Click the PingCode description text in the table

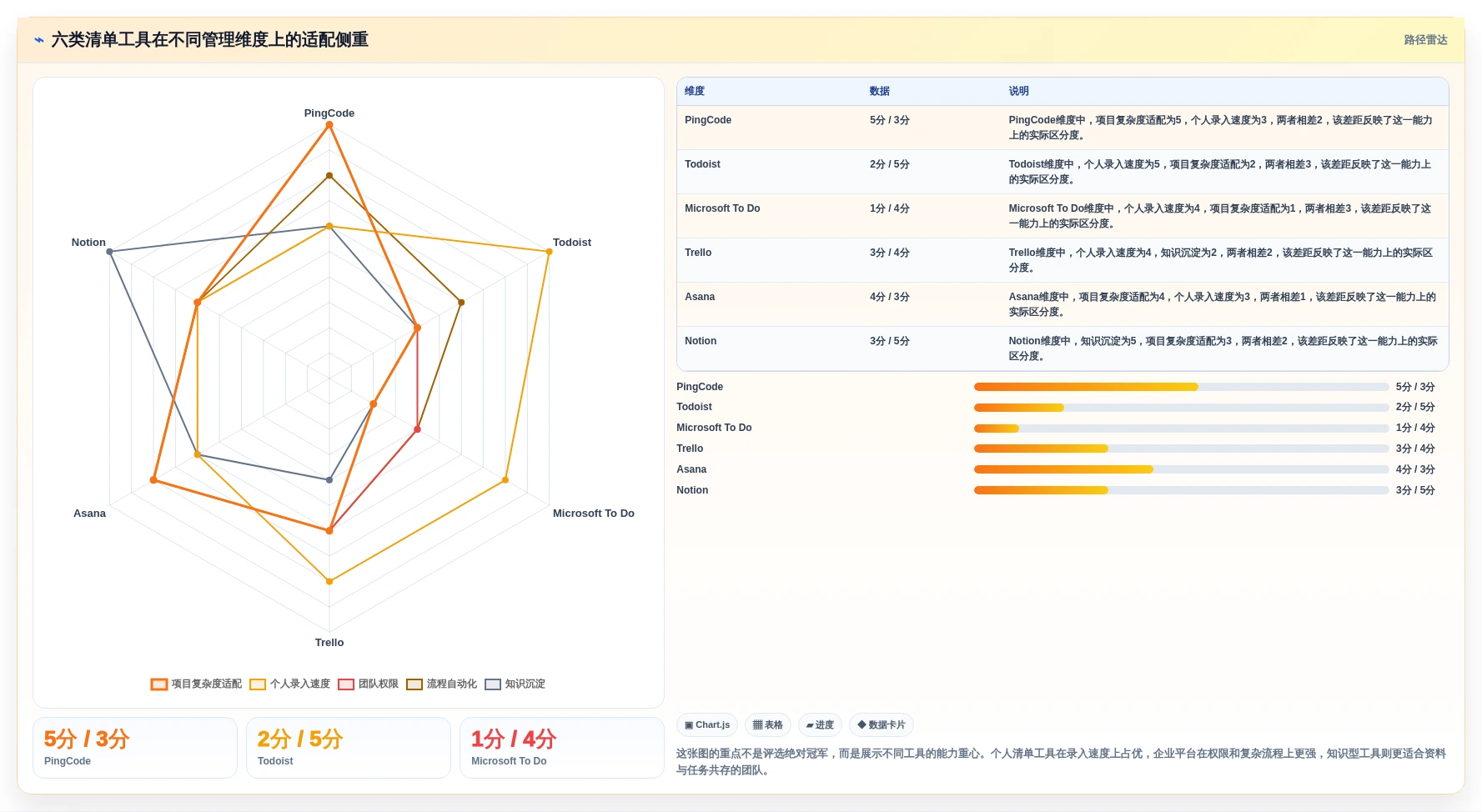point(1221,128)
